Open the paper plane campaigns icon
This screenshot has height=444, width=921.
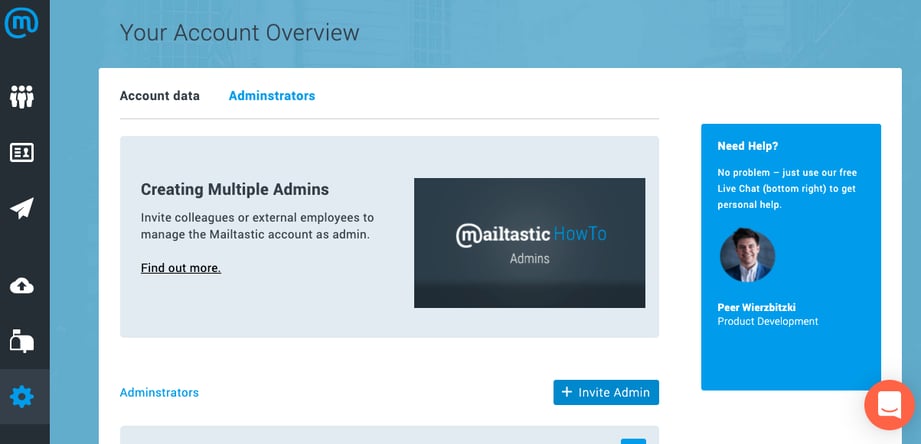(x=21, y=208)
